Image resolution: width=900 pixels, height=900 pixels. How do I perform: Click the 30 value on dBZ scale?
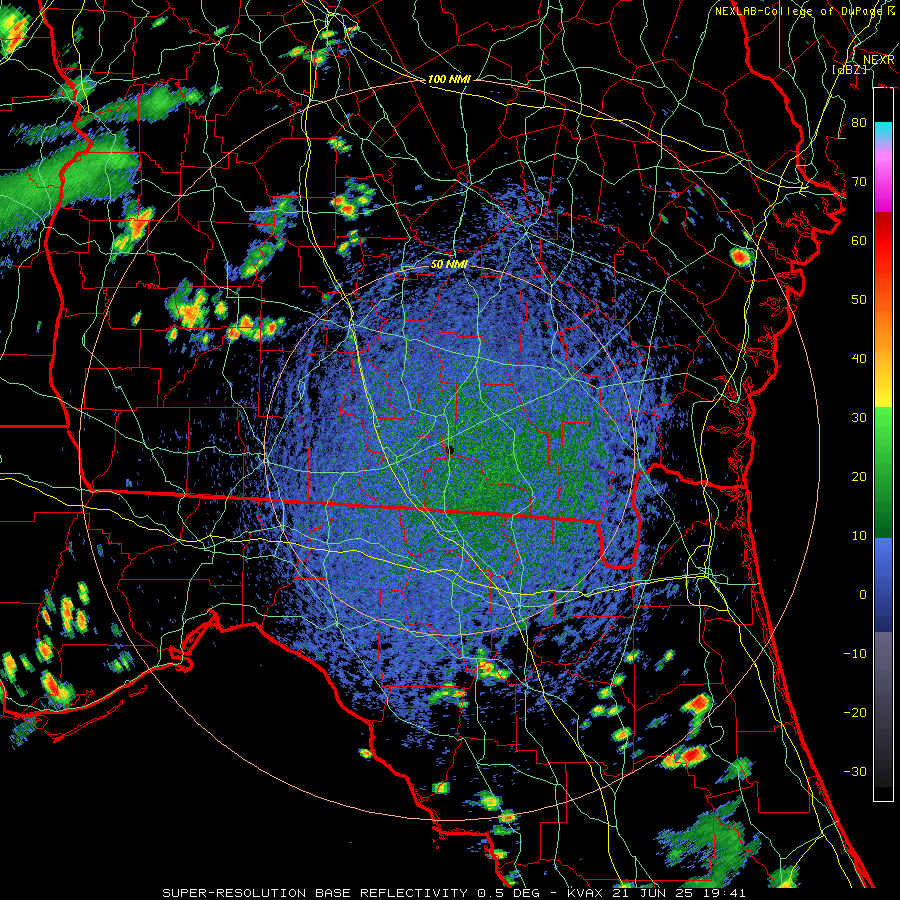click(859, 418)
